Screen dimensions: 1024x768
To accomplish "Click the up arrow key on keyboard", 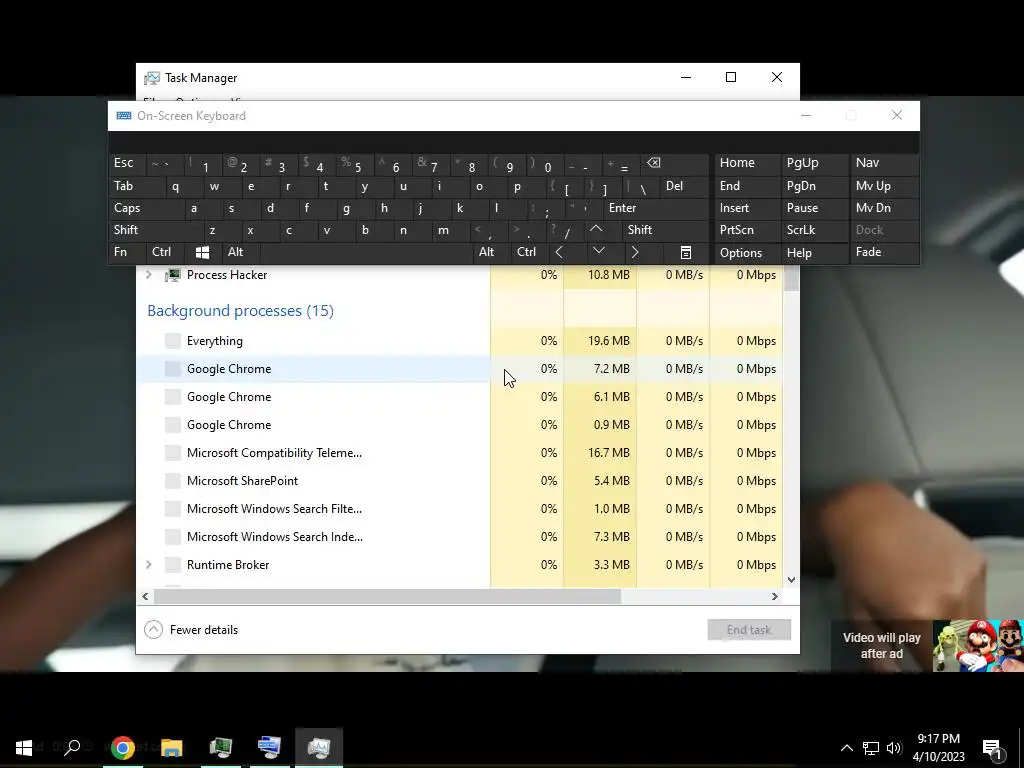I will point(596,230).
